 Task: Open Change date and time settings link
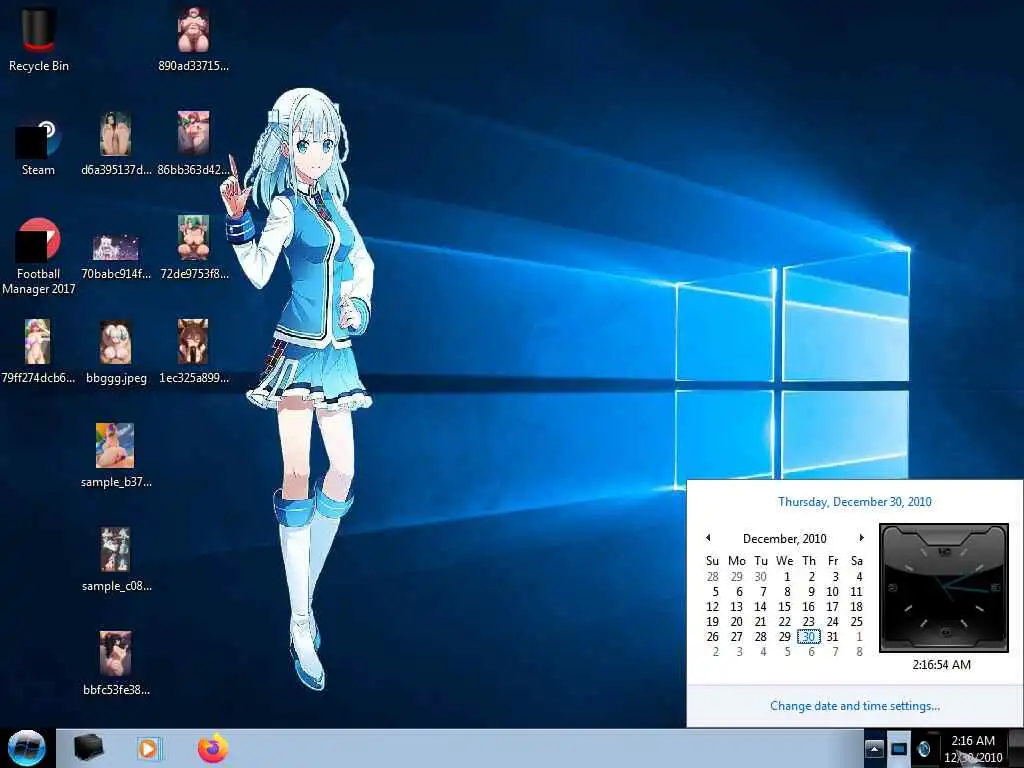point(855,706)
